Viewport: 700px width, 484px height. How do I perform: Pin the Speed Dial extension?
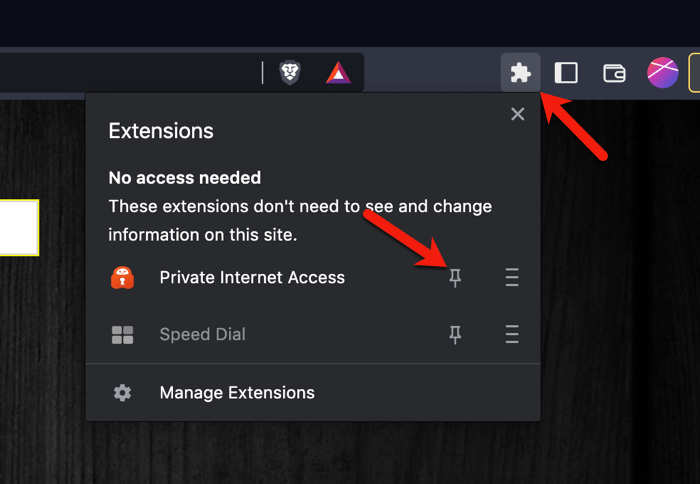click(x=455, y=335)
